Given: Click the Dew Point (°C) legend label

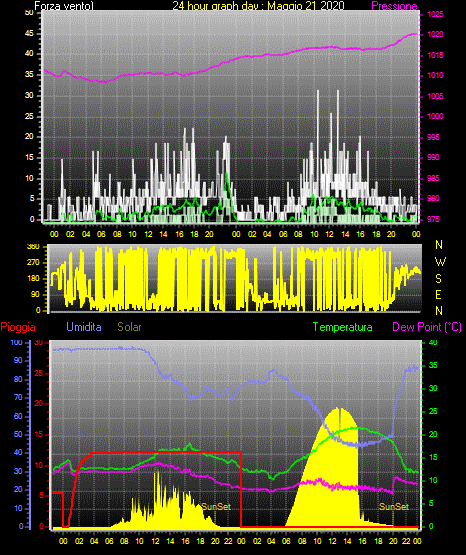Looking at the screenshot, I should (x=427, y=327).
